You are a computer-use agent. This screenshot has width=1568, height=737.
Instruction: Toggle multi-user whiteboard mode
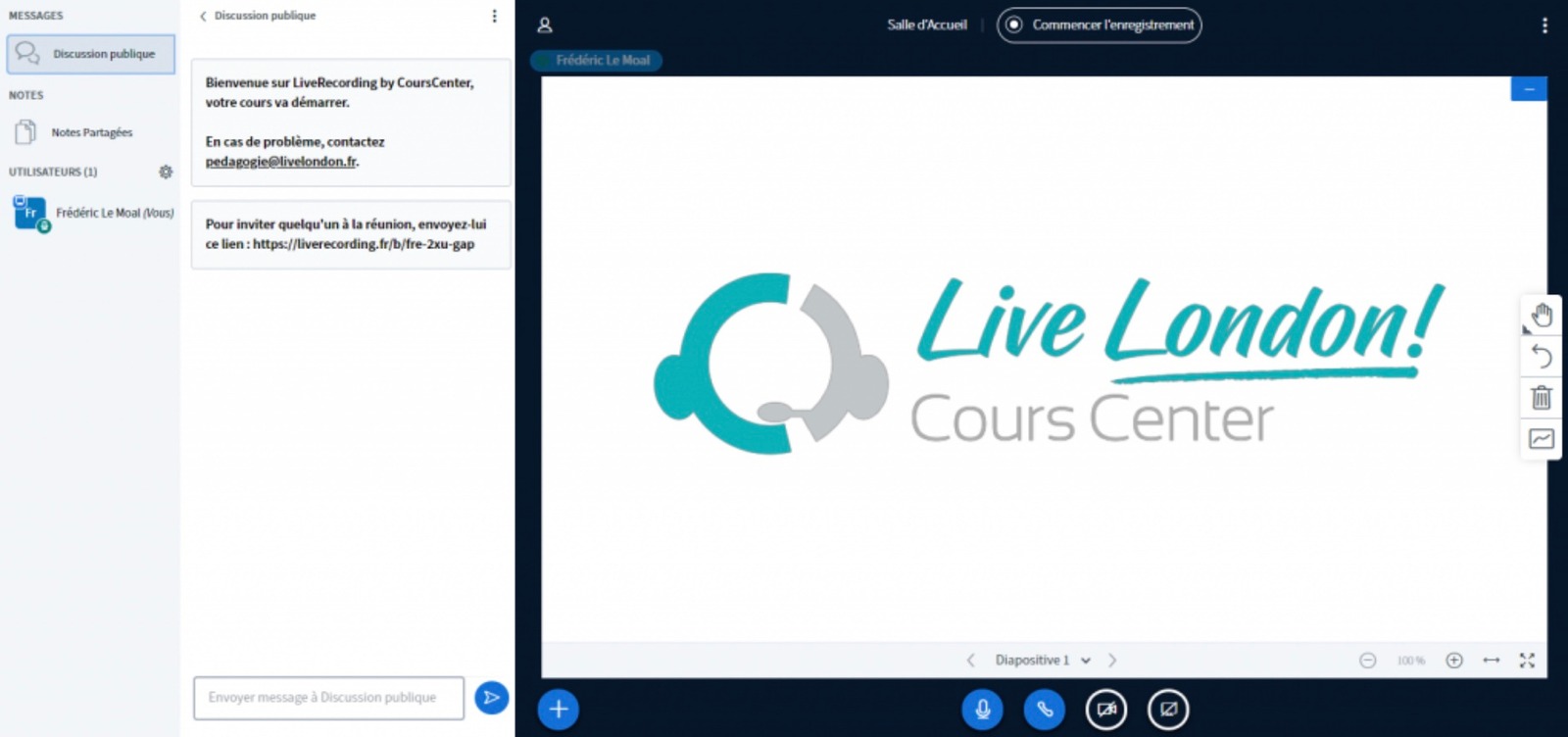pos(1542,438)
